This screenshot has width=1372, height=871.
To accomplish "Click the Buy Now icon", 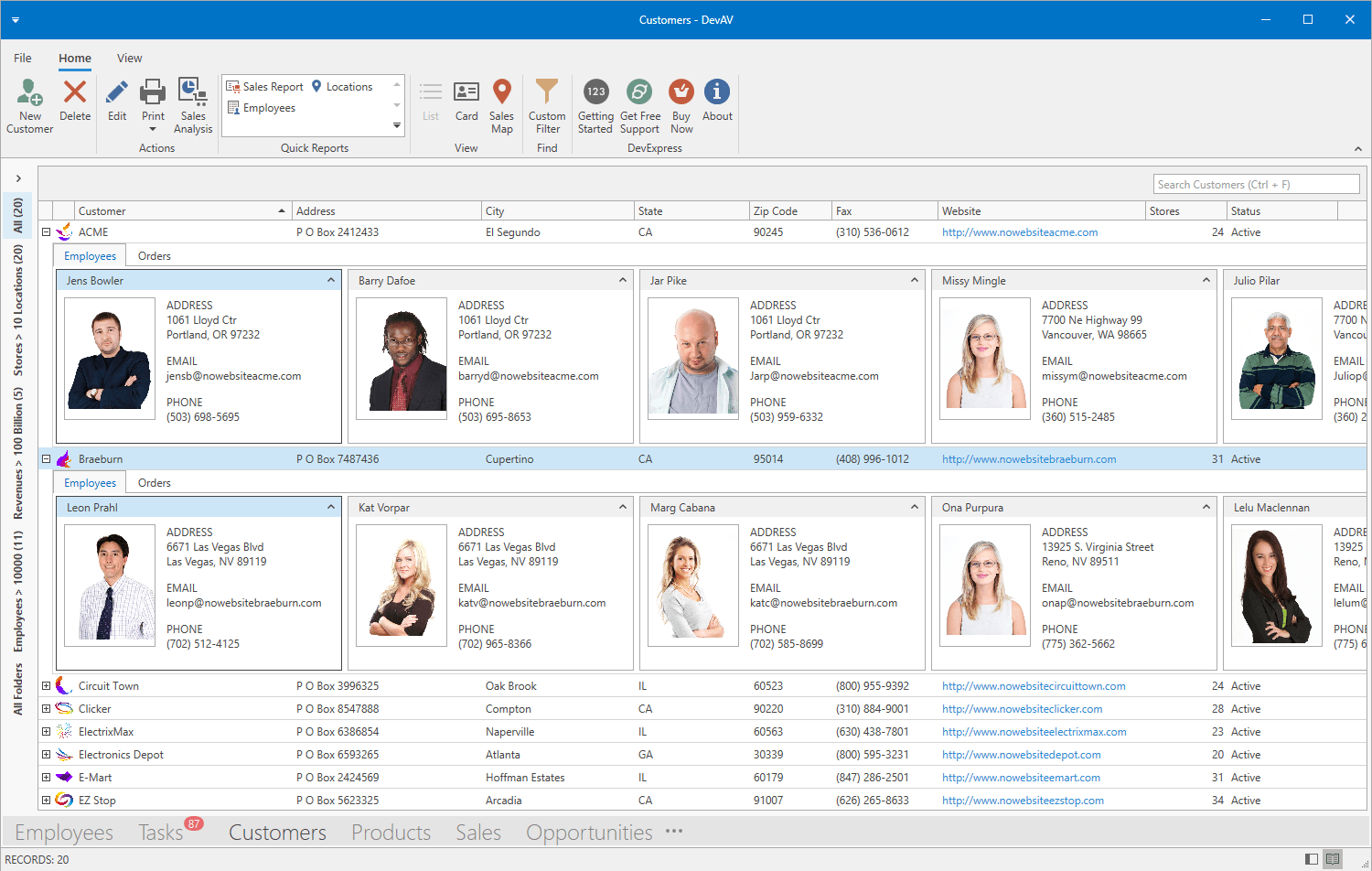I will (x=681, y=93).
